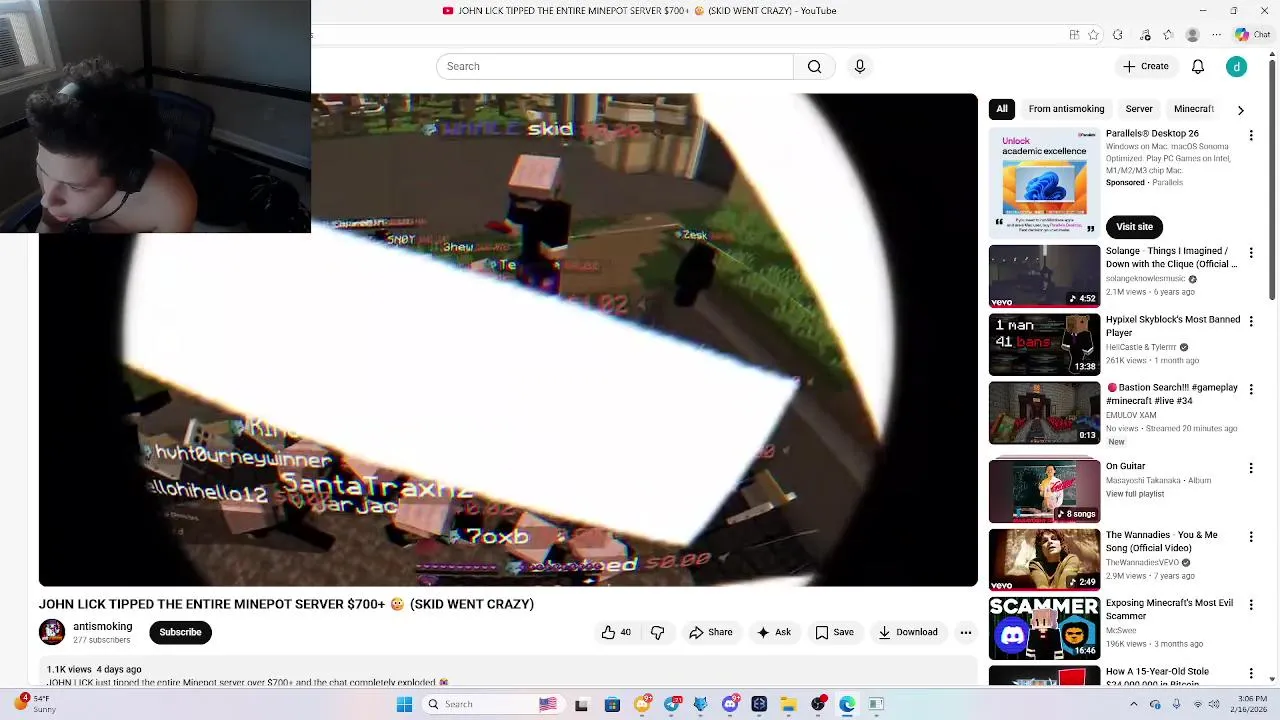Open the Edge extensions puzzle icon

(x=1118, y=35)
